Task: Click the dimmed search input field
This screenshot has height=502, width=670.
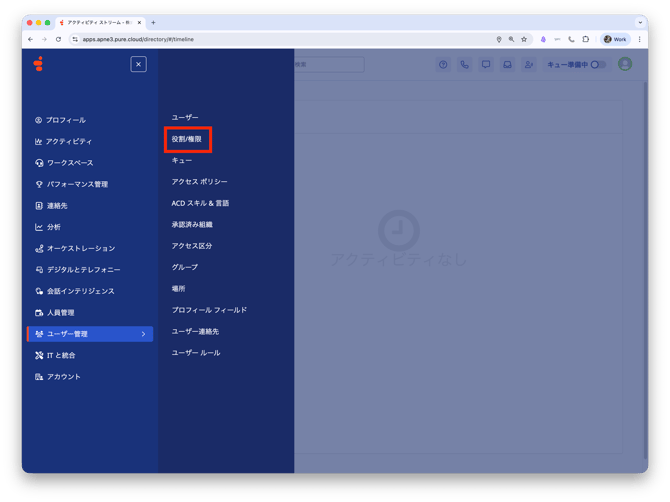Action: pyautogui.click(x=329, y=65)
